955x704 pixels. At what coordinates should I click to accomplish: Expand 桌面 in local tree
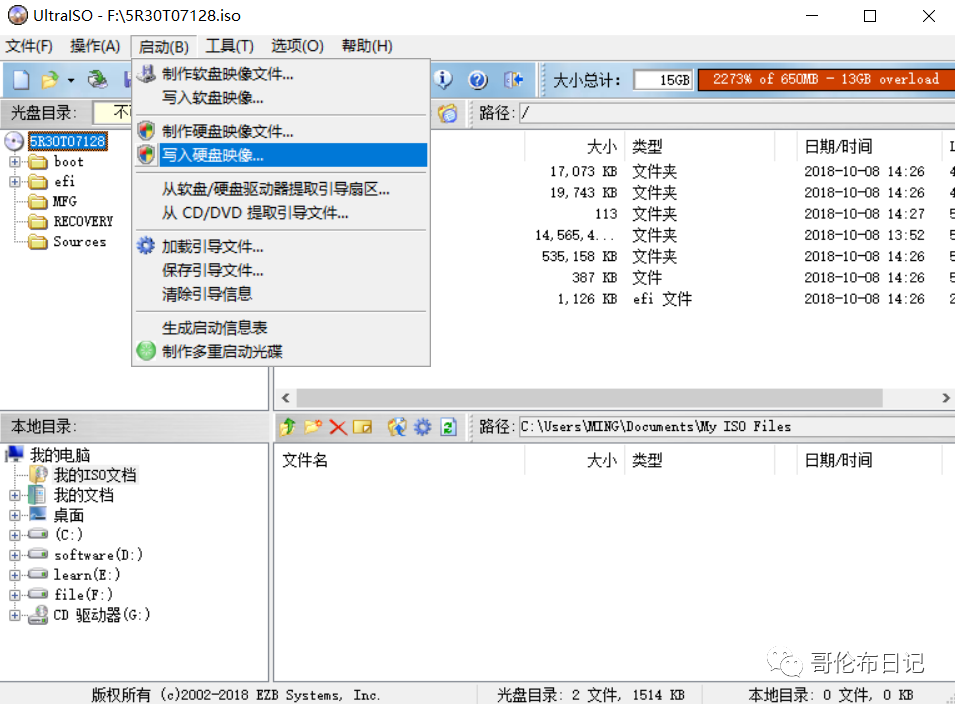pos(15,516)
